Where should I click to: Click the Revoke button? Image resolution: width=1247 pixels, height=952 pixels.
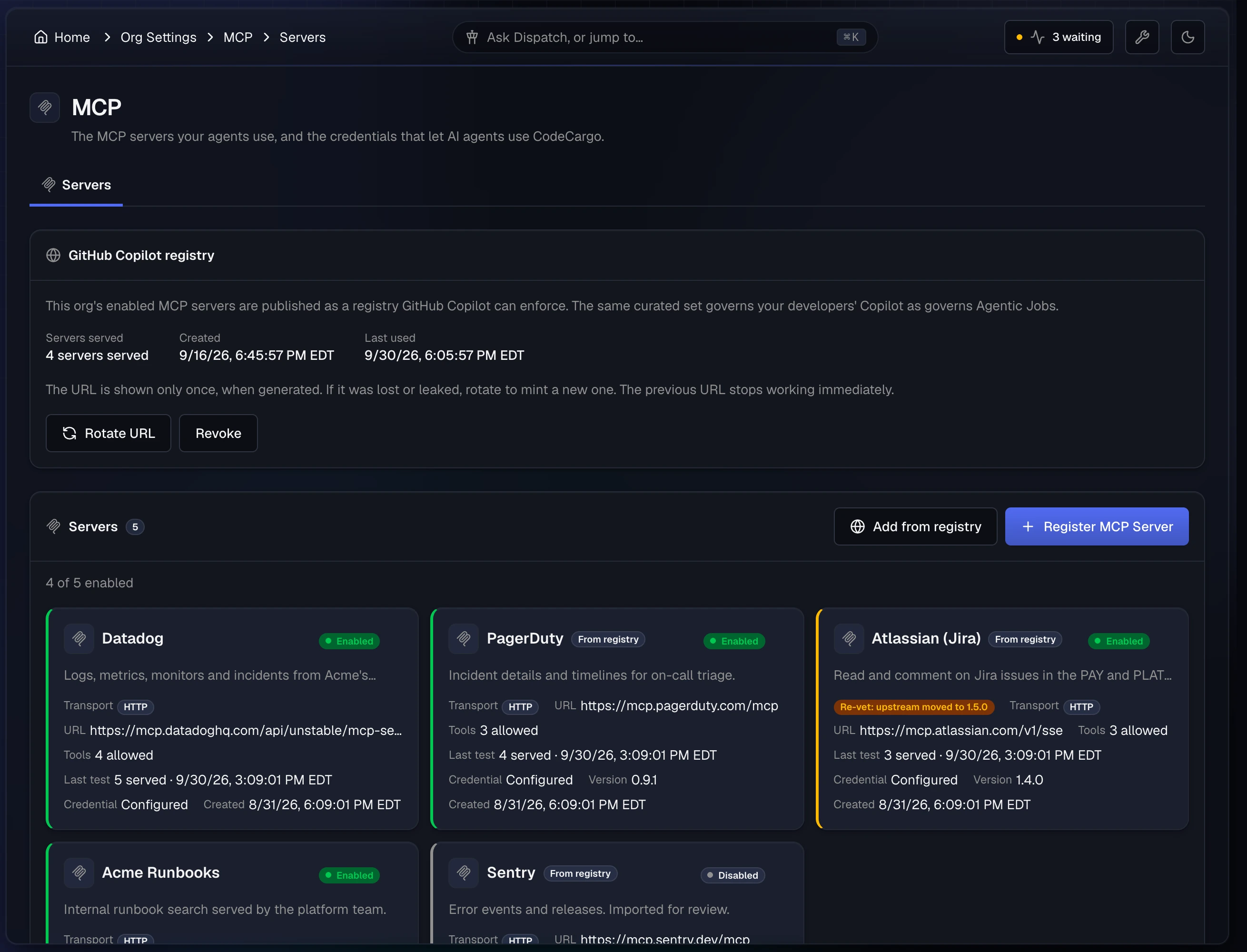pyautogui.click(x=218, y=433)
